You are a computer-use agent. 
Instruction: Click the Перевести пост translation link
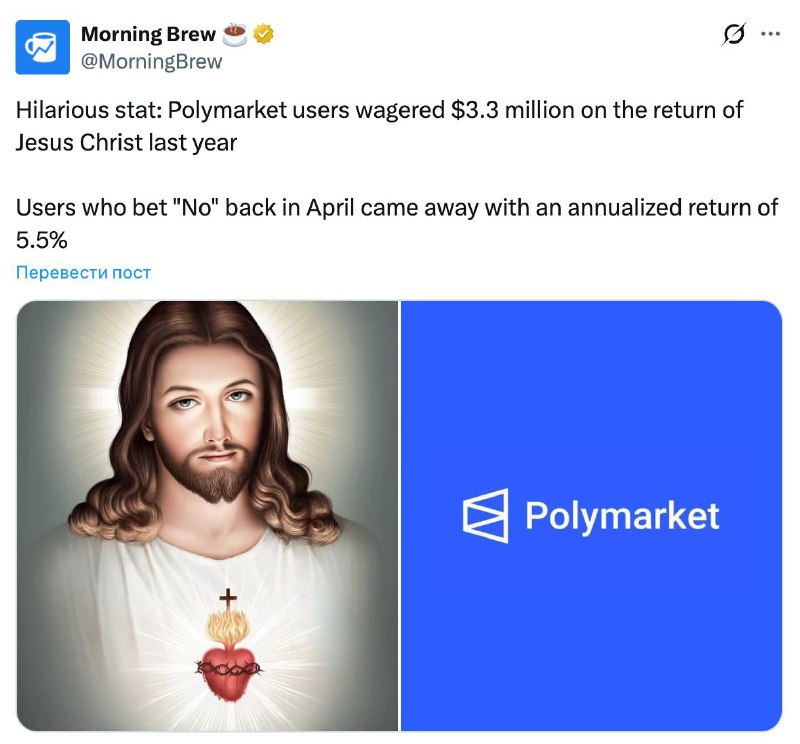pyautogui.click(x=84, y=271)
